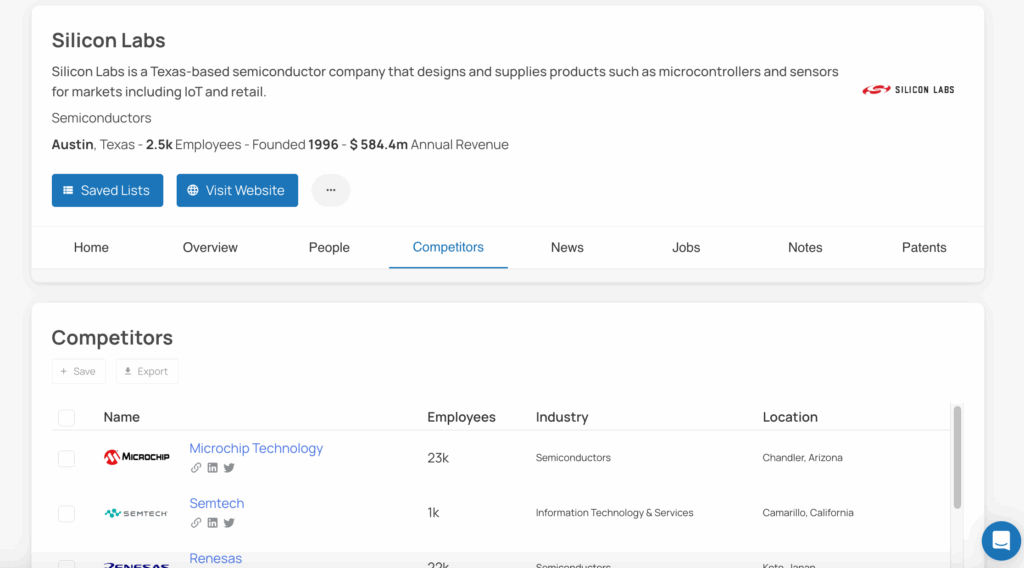Open Microchip Technology's LinkedIn icon
The height and width of the screenshot is (568, 1024).
point(212,468)
